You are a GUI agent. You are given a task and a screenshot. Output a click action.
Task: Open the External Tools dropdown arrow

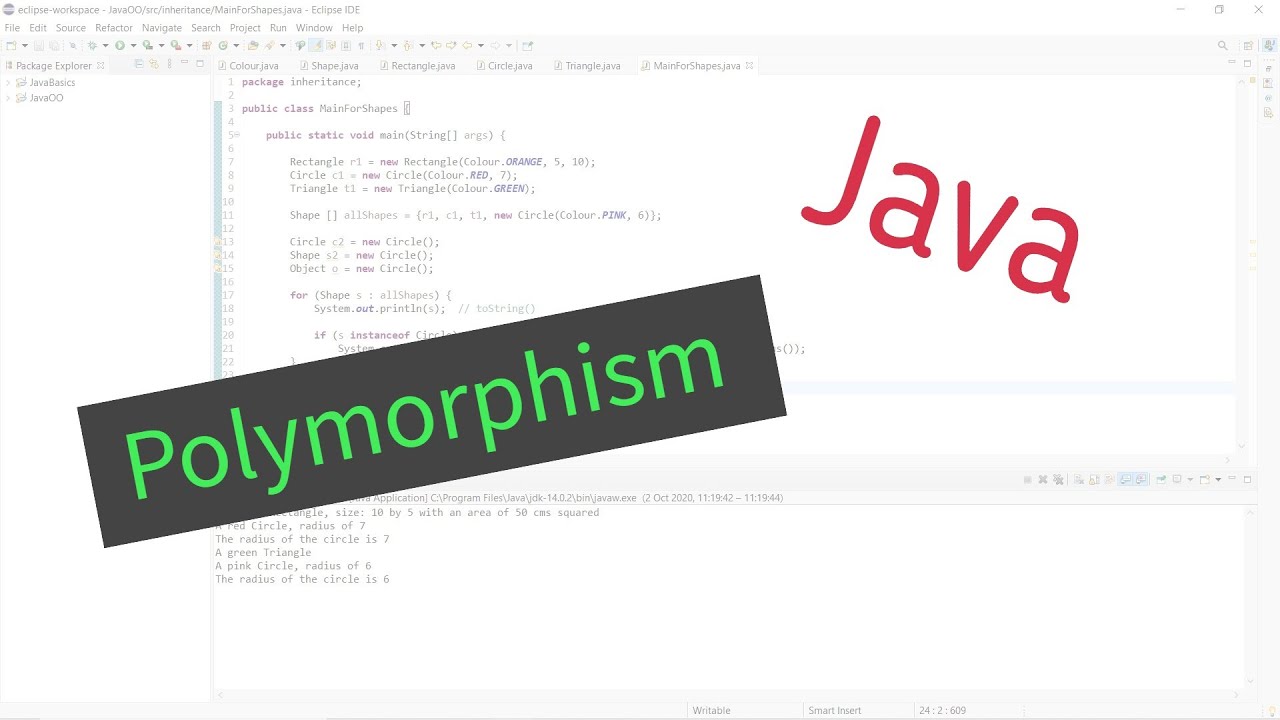coord(189,45)
